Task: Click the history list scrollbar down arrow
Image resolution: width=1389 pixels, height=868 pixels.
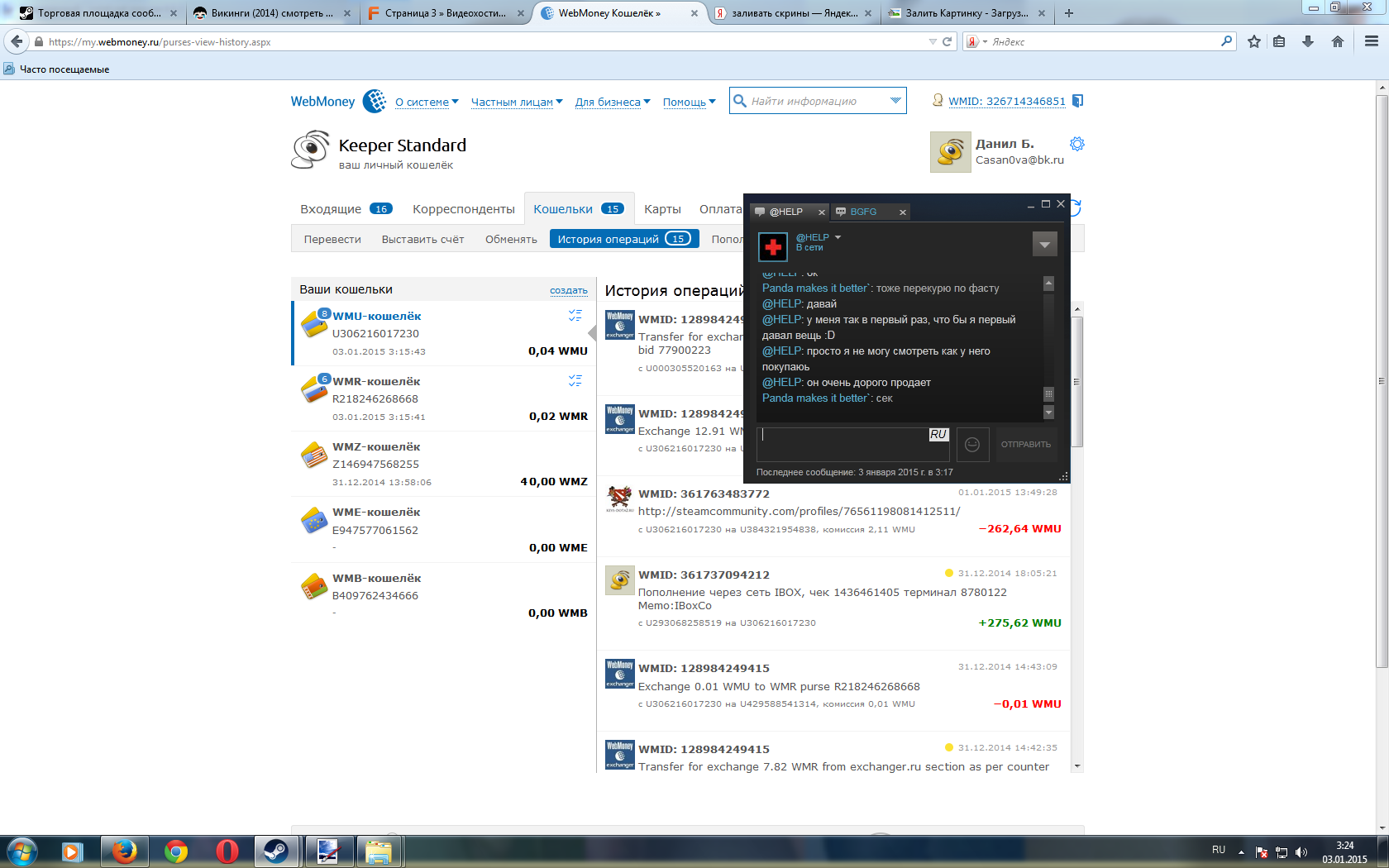Action: click(1076, 766)
